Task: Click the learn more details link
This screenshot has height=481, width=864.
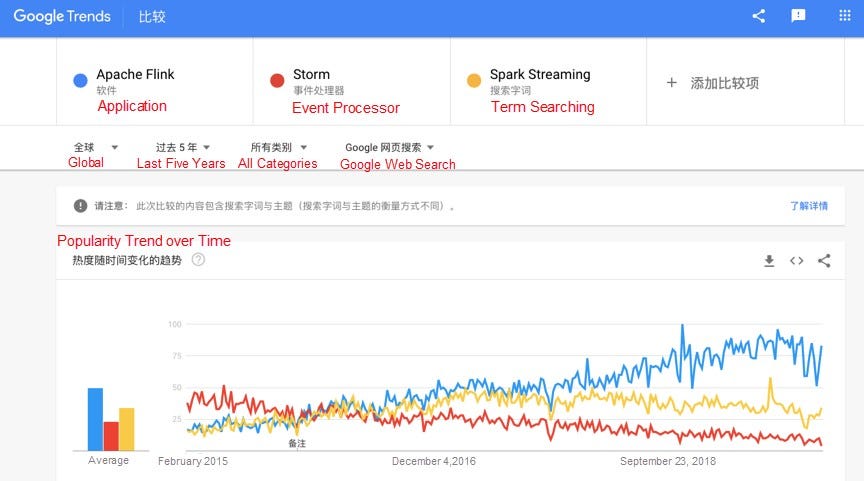Action: click(808, 206)
